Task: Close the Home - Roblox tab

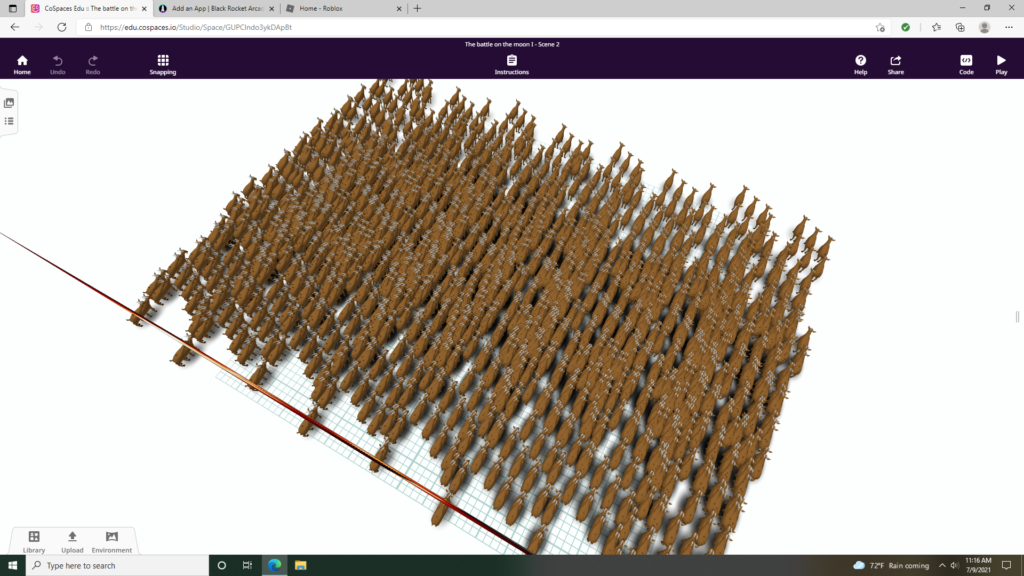Action: pyautogui.click(x=399, y=8)
